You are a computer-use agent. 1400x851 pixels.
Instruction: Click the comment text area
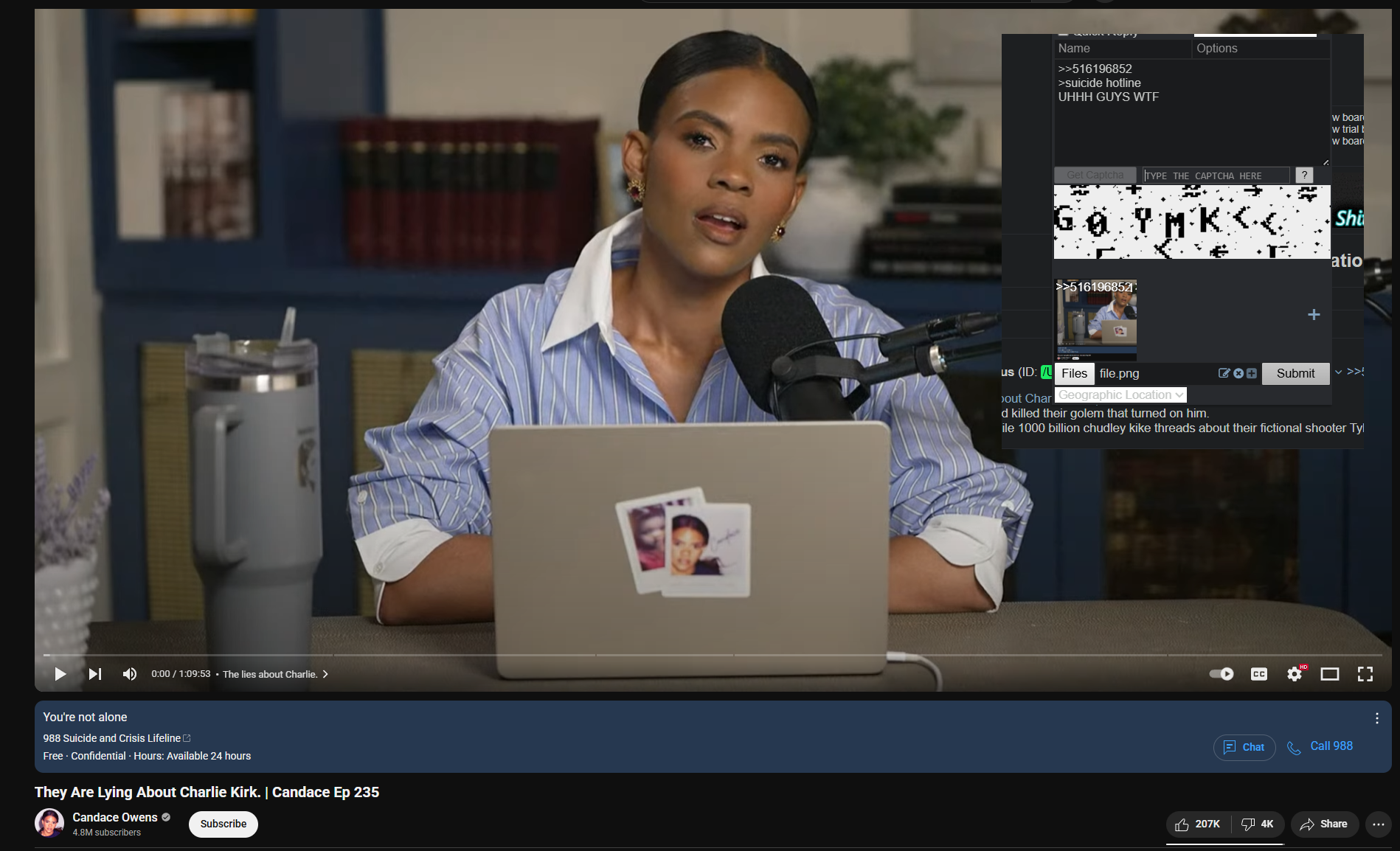1191,113
